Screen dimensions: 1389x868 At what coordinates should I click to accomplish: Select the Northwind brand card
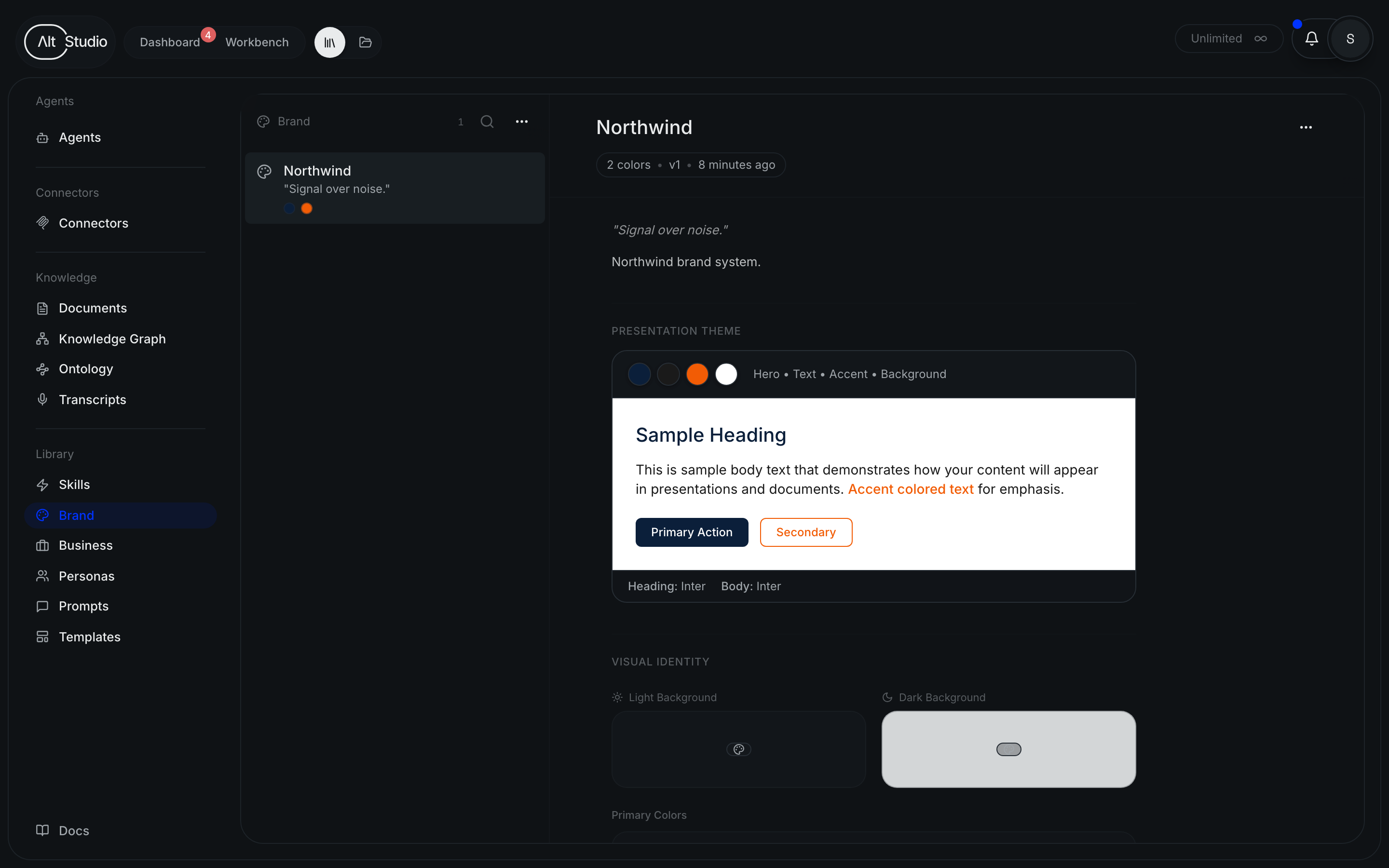[x=395, y=188]
